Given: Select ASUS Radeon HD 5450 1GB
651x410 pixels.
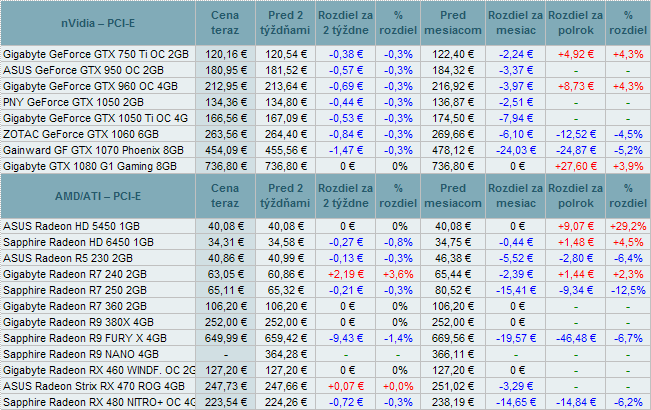Looking at the screenshot, I should tap(71, 226).
